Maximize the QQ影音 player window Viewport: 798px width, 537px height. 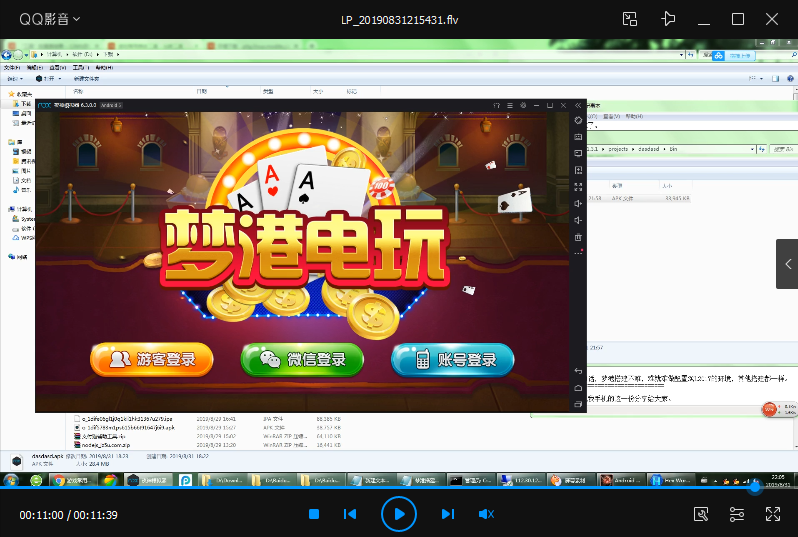tap(738, 19)
